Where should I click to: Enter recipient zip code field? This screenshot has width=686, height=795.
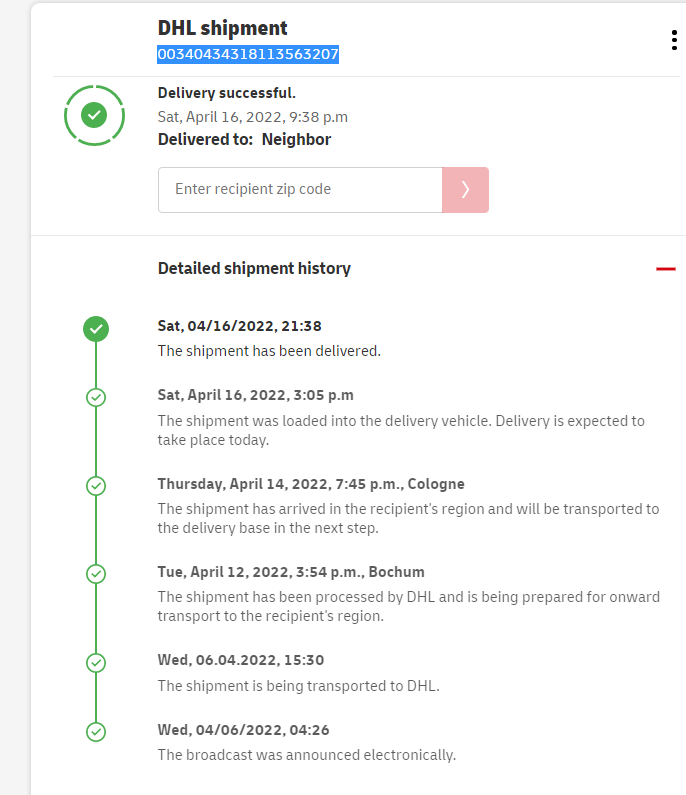(x=300, y=189)
